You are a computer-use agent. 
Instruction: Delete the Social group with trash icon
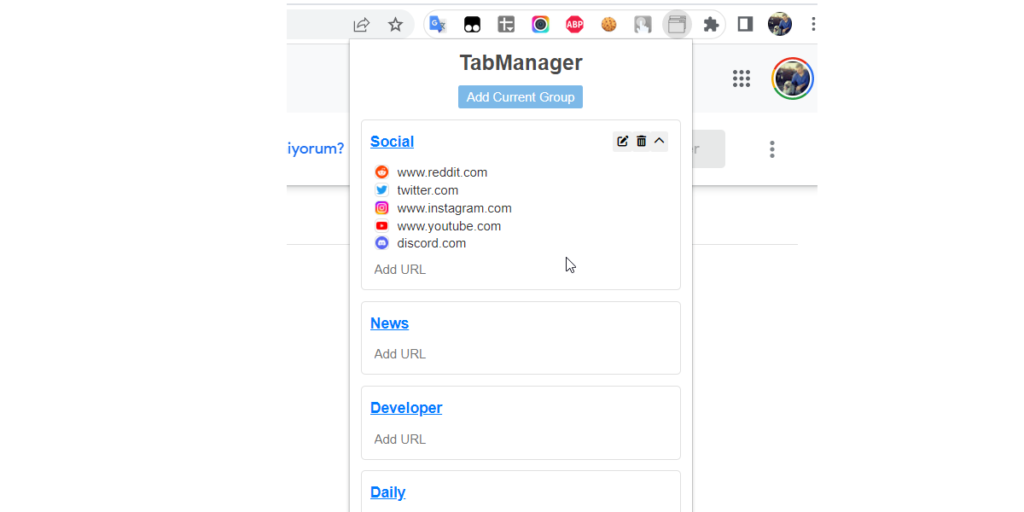coord(641,141)
